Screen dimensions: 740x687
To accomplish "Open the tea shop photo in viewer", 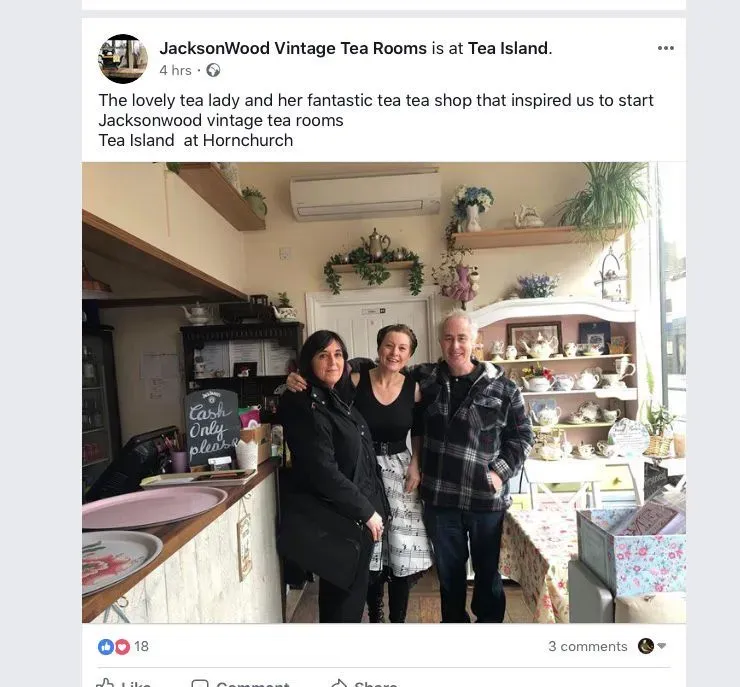I will [x=384, y=393].
